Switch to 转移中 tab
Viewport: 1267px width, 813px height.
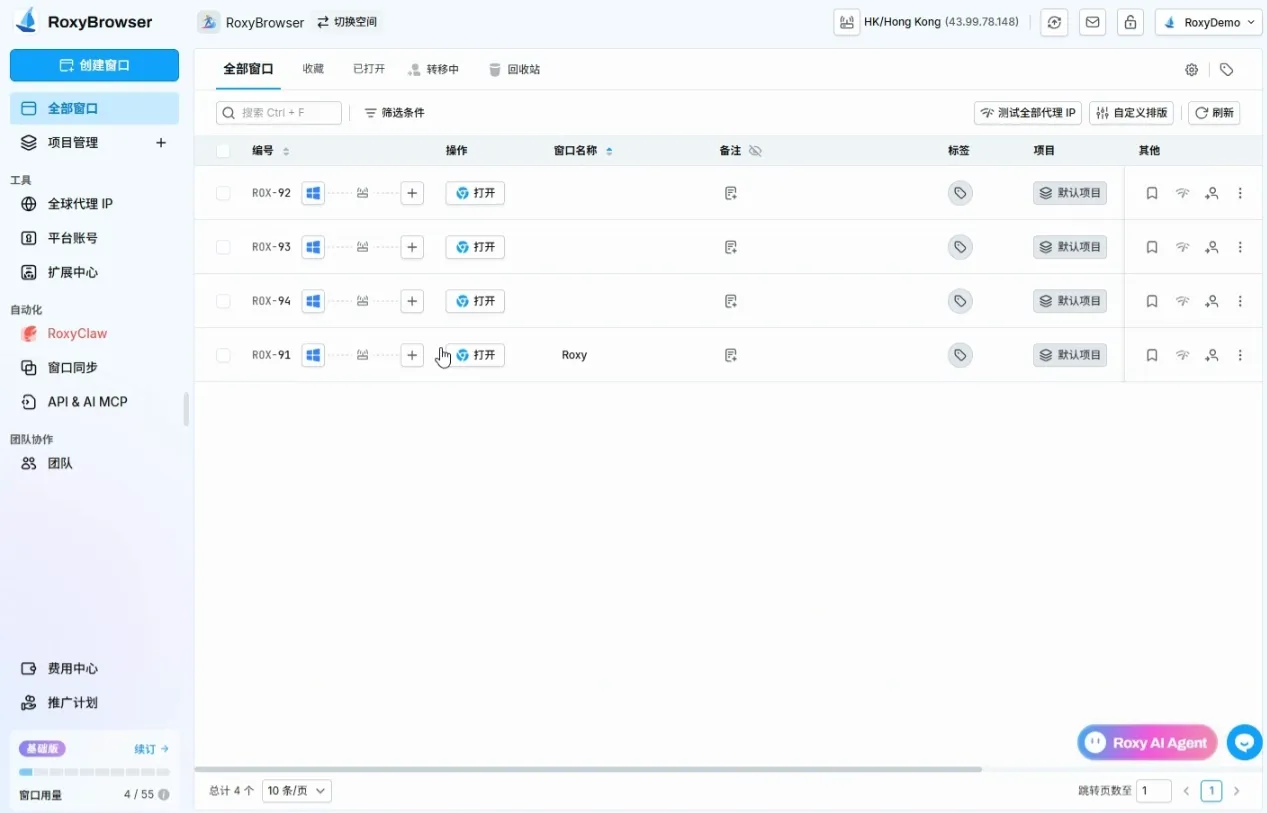pyautogui.click(x=434, y=70)
